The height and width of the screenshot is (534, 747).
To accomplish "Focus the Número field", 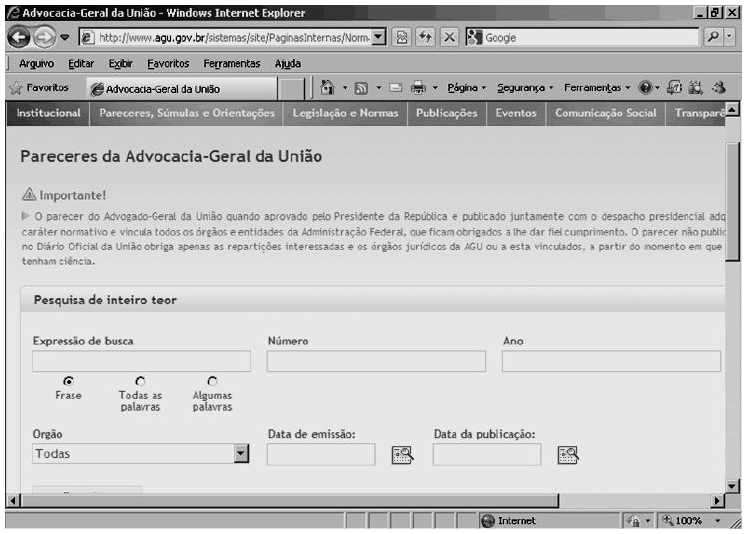I will [376, 361].
